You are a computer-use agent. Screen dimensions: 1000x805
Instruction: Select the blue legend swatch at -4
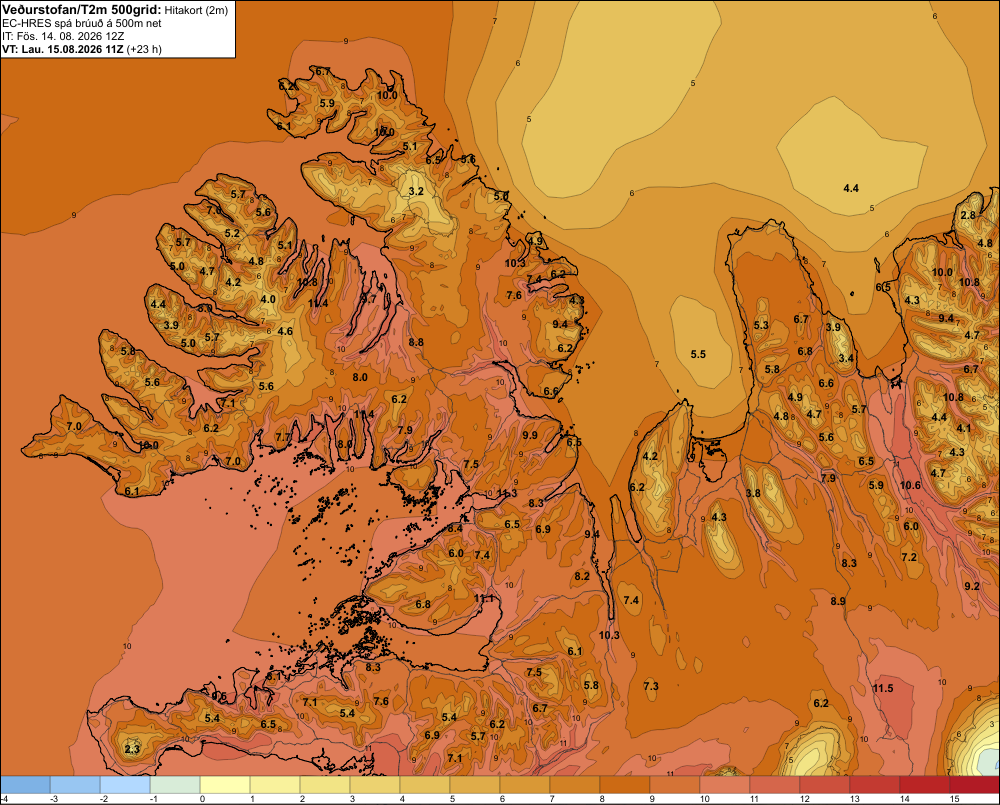(25, 784)
